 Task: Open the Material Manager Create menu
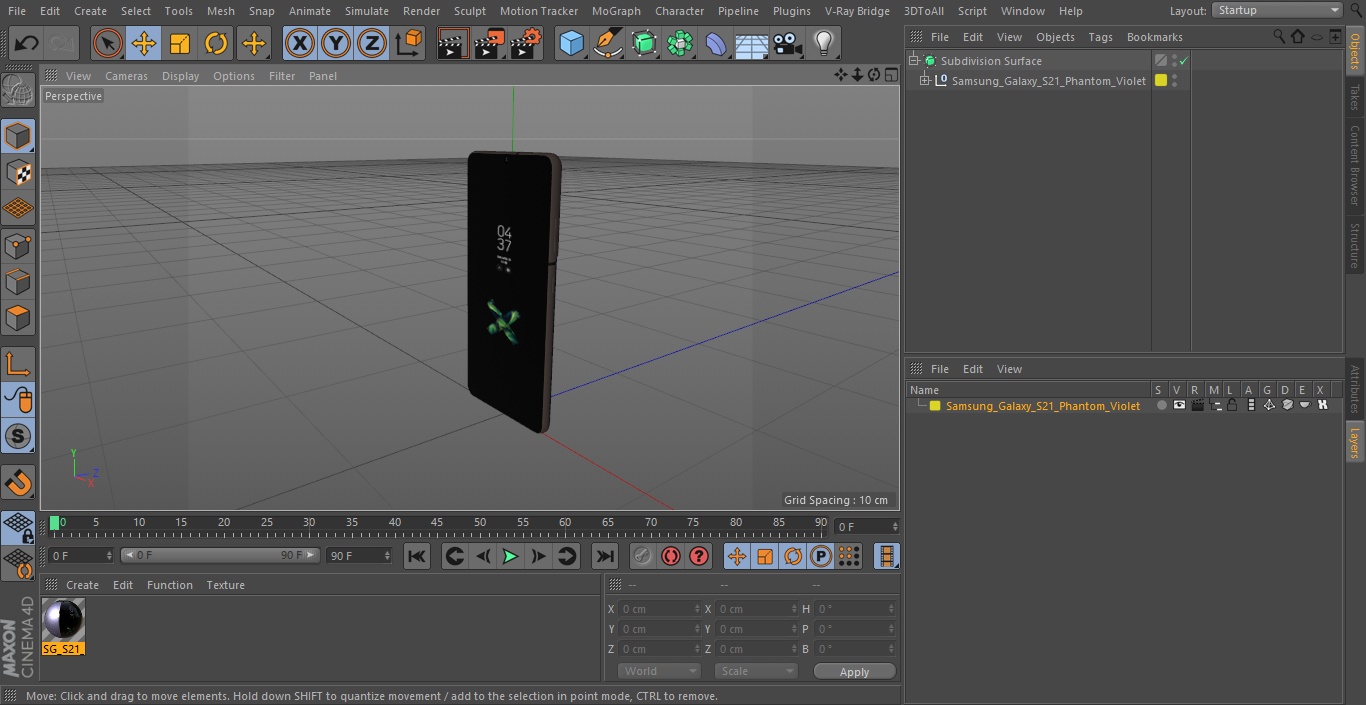point(82,585)
